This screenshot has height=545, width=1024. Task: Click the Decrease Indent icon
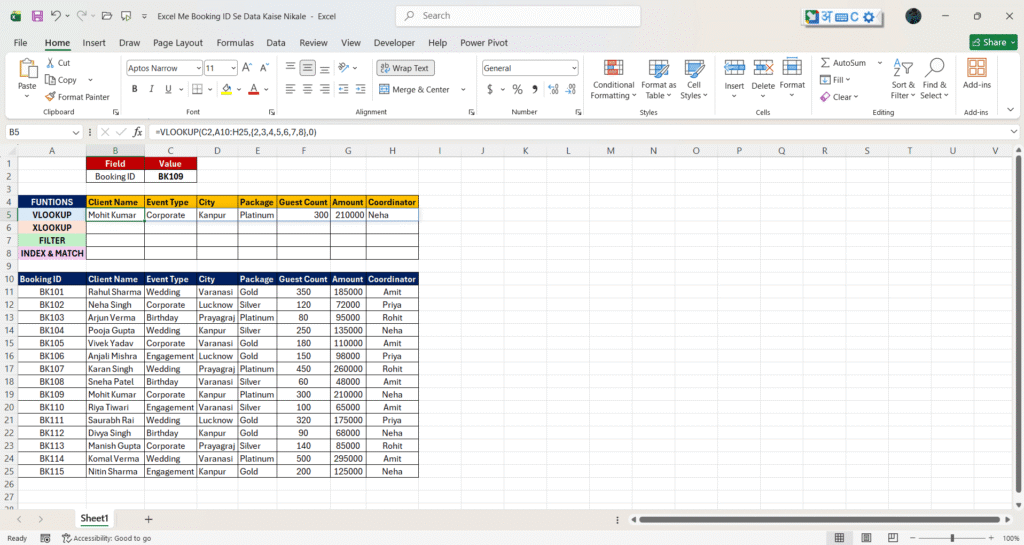343,89
